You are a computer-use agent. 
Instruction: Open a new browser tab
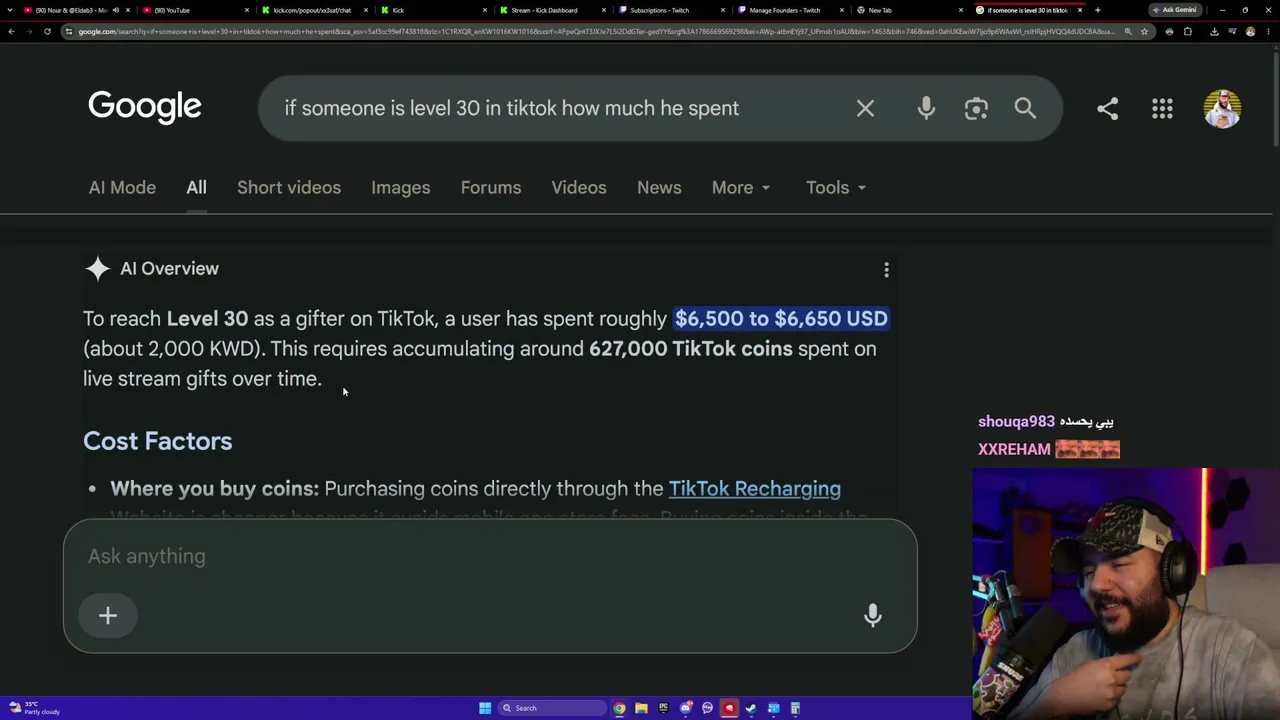[x=1097, y=10]
